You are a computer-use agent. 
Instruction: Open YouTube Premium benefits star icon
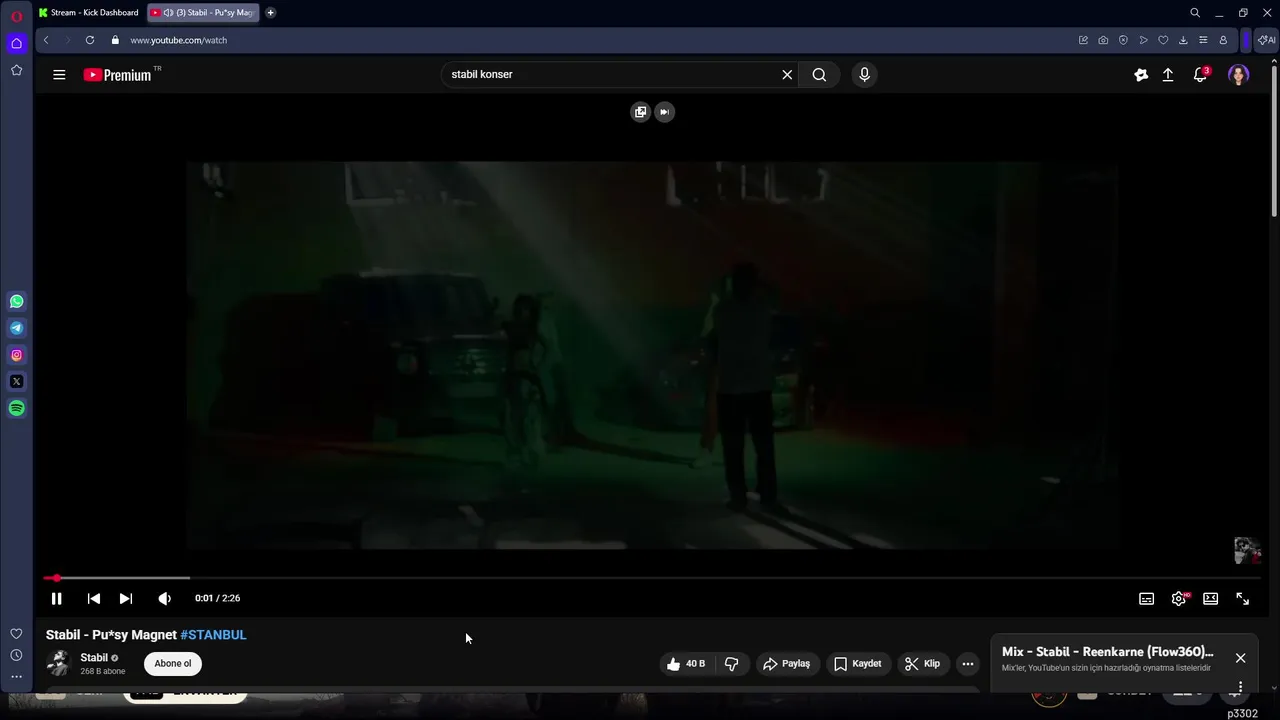[1141, 74]
